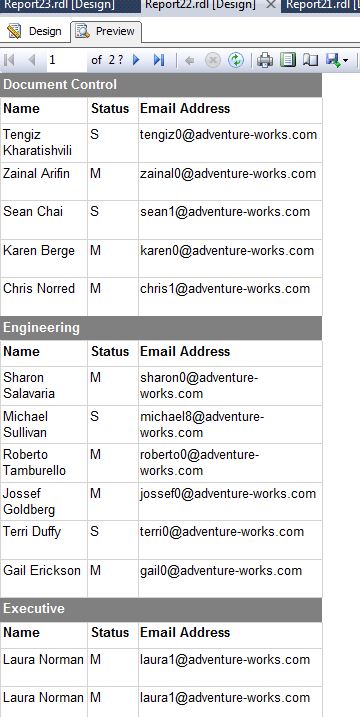The height and width of the screenshot is (717, 360).
Task: Click the current page number field
Action: [x=66, y=60]
